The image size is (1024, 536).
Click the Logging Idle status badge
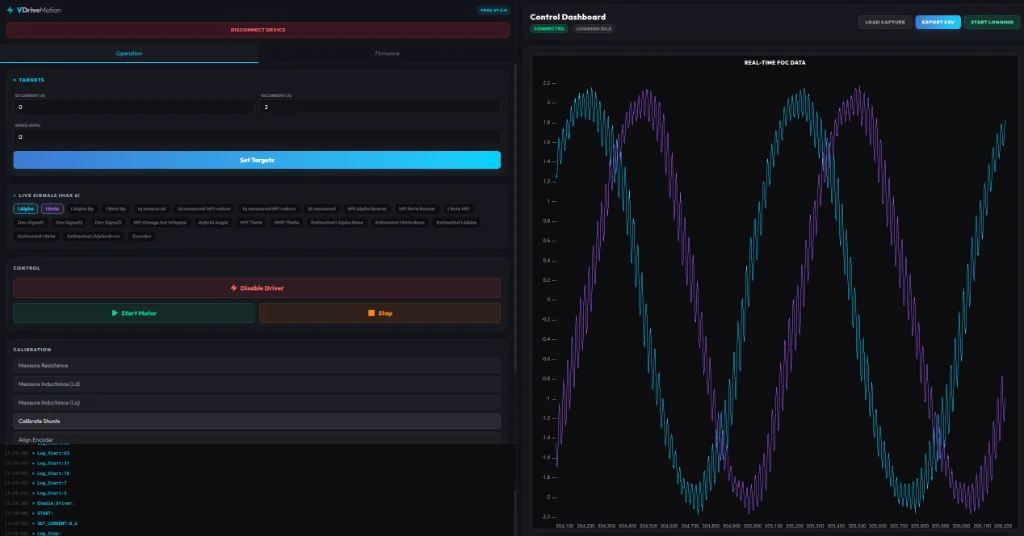coord(594,29)
